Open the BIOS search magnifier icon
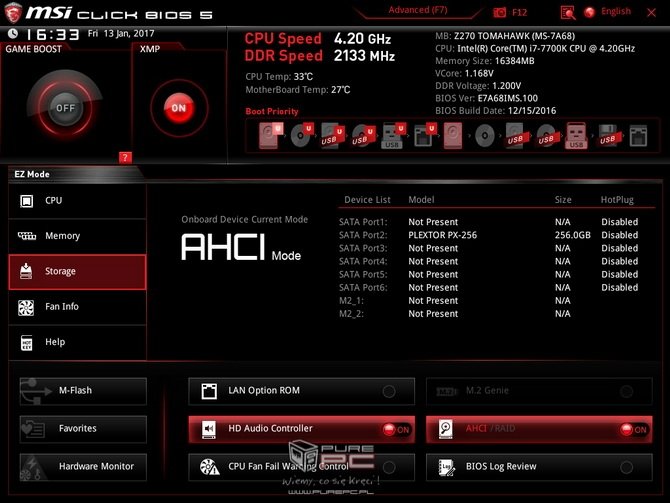Screen dimensions: 670x503 pos(567,13)
